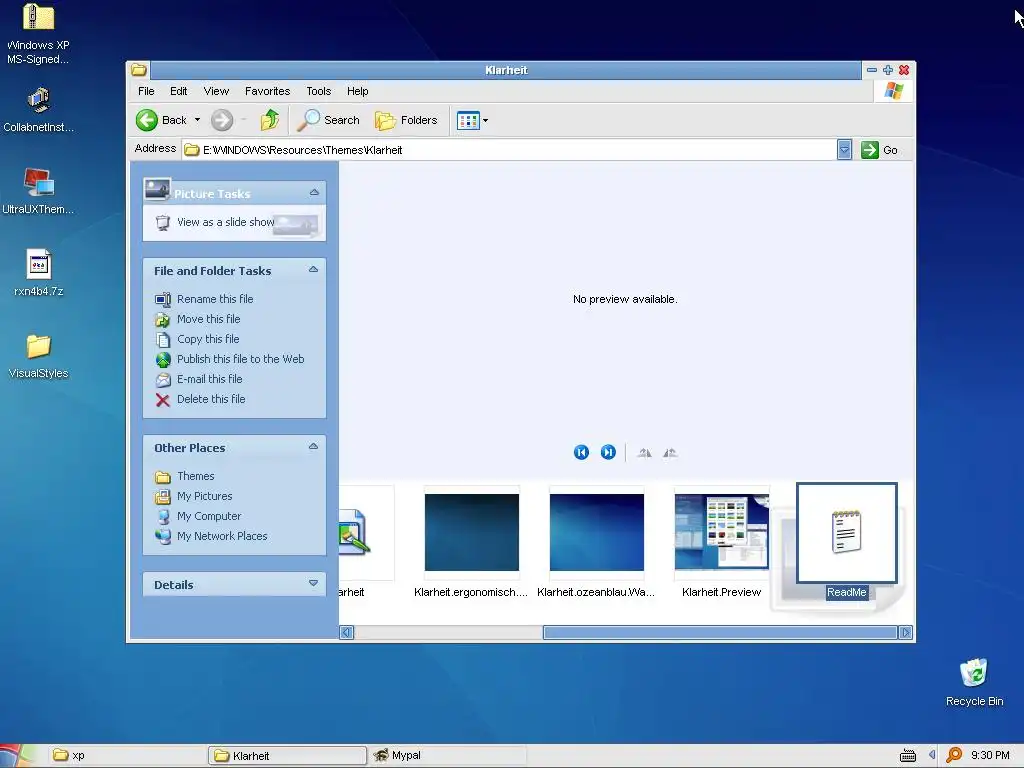Viewport: 1024px width, 768px height.
Task: Click the Rotate Clockwise icon
Action: click(644, 453)
